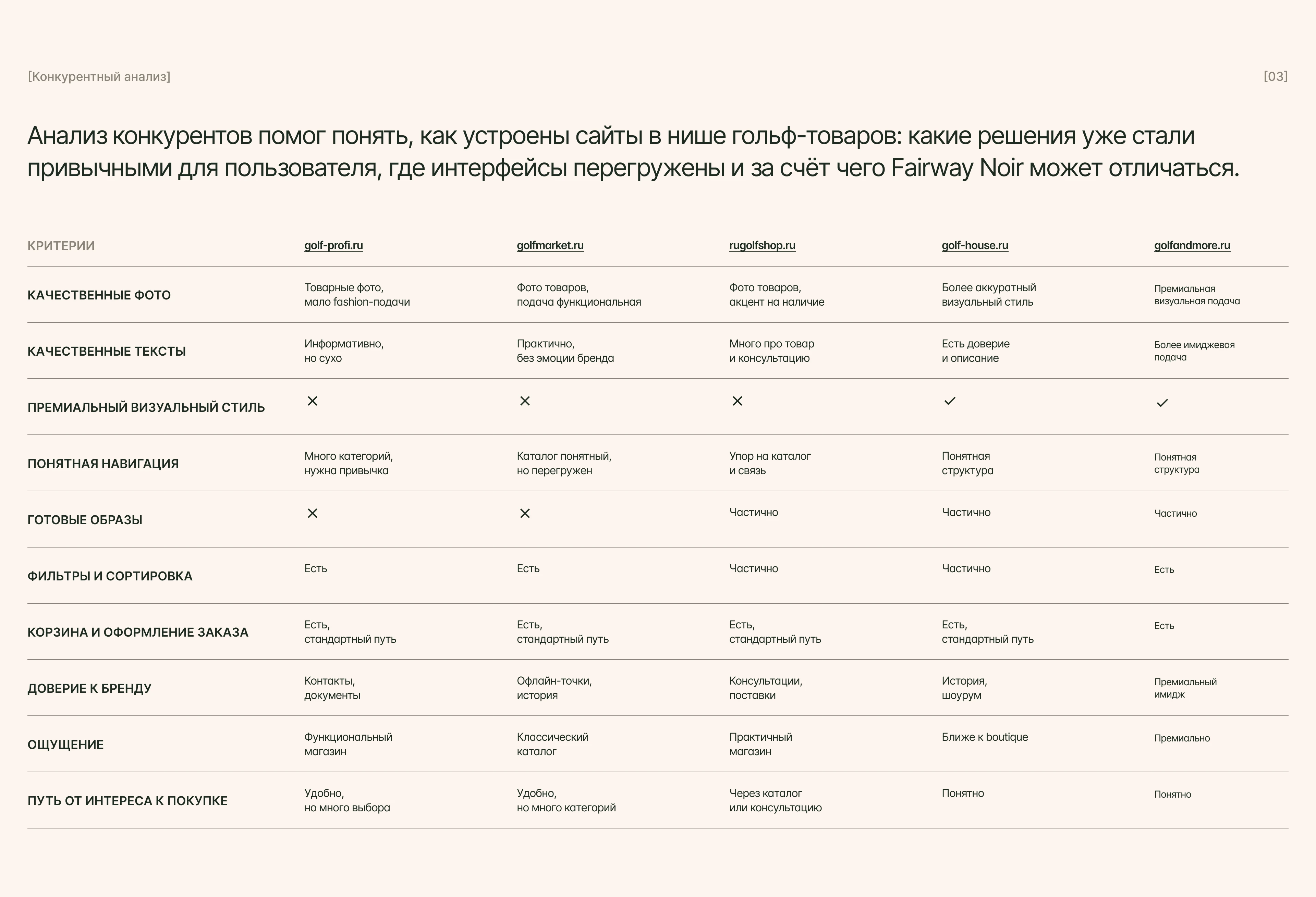
Task: Open the golf-profi.ru link
Action: click(333, 245)
